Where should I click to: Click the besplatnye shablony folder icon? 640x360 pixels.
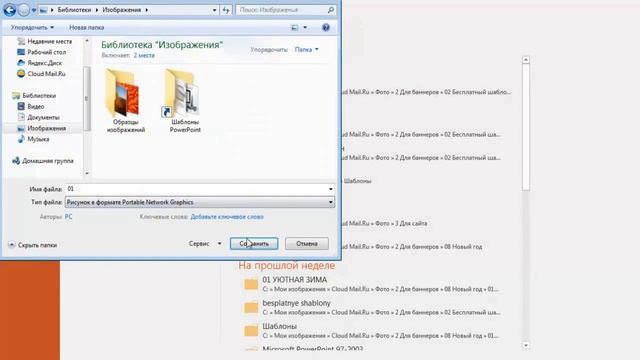(x=251, y=308)
